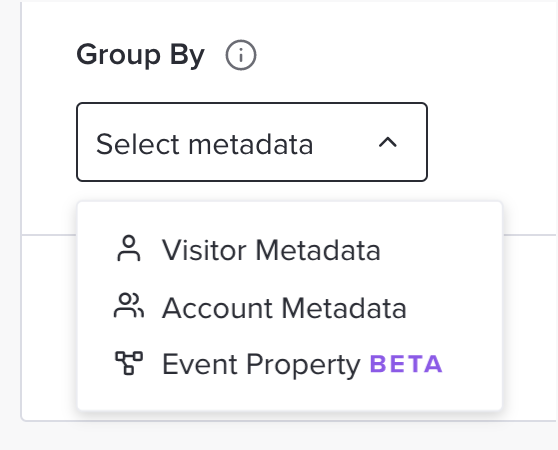Image resolution: width=558 pixels, height=450 pixels.
Task: Click the word Metadata in Account Metadata
Action: pyautogui.click(x=344, y=308)
